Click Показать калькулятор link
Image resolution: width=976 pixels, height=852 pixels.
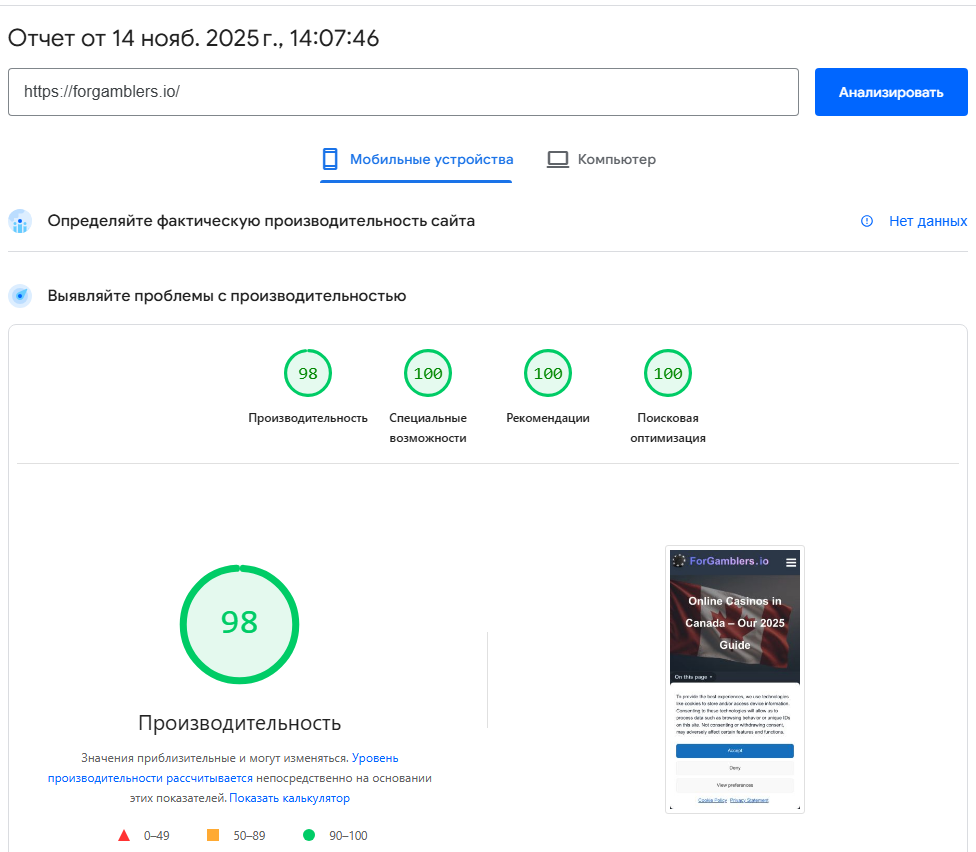pyautogui.click(x=289, y=798)
